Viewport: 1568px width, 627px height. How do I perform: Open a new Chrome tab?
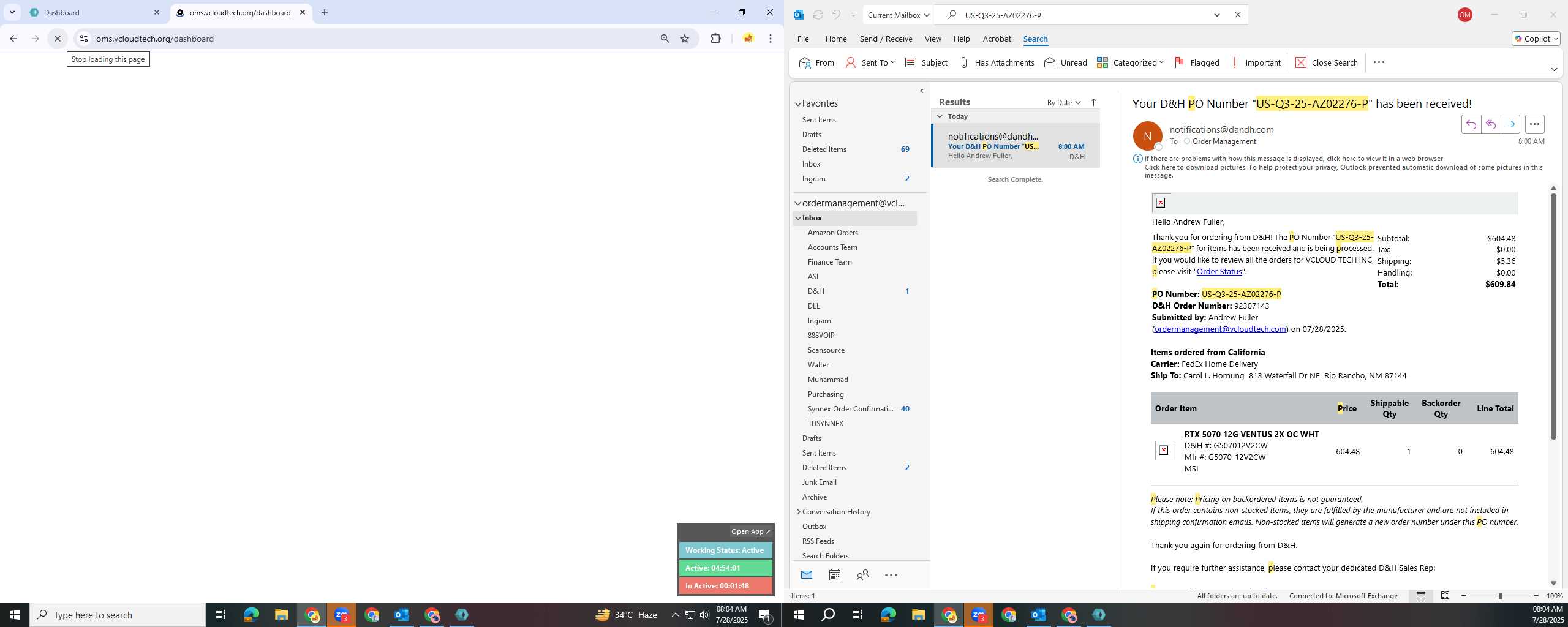pos(325,12)
